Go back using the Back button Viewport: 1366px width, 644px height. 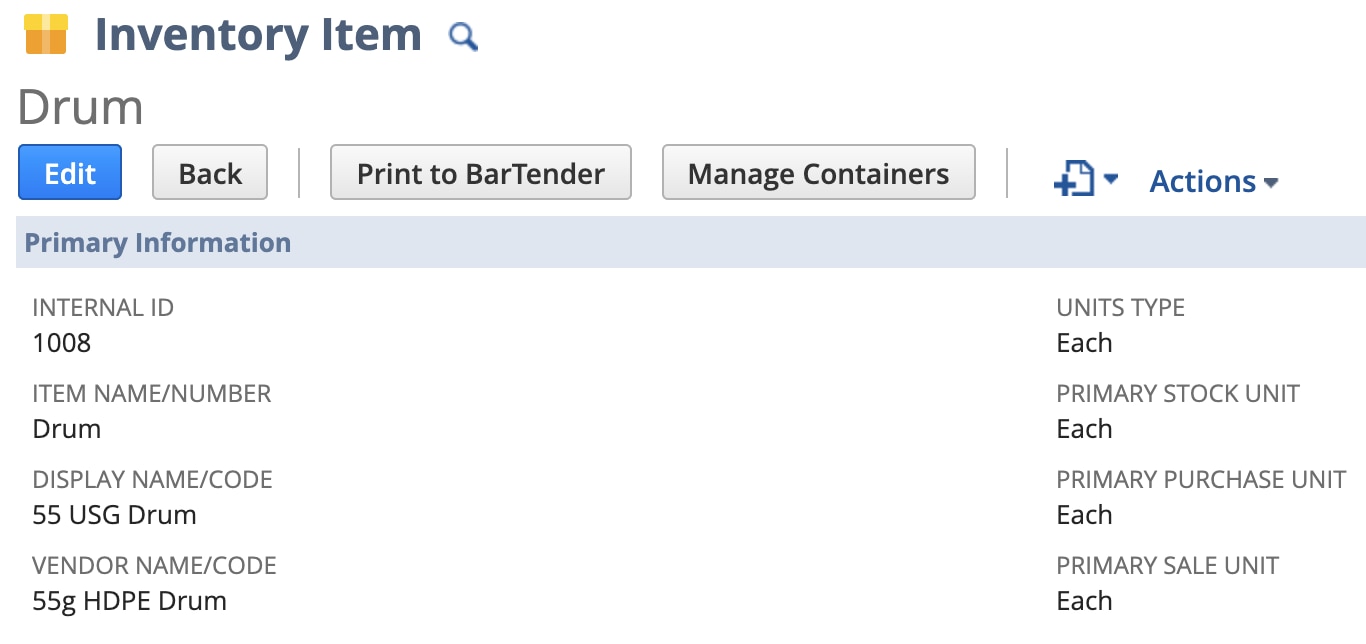click(210, 173)
